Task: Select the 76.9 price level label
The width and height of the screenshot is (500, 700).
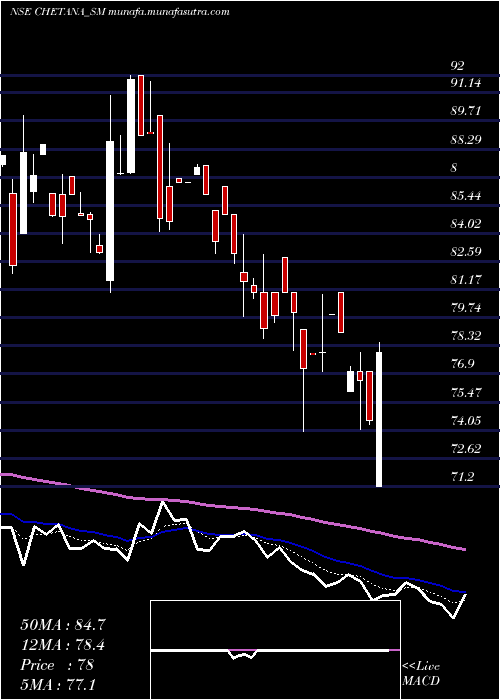Action: (x=462, y=364)
